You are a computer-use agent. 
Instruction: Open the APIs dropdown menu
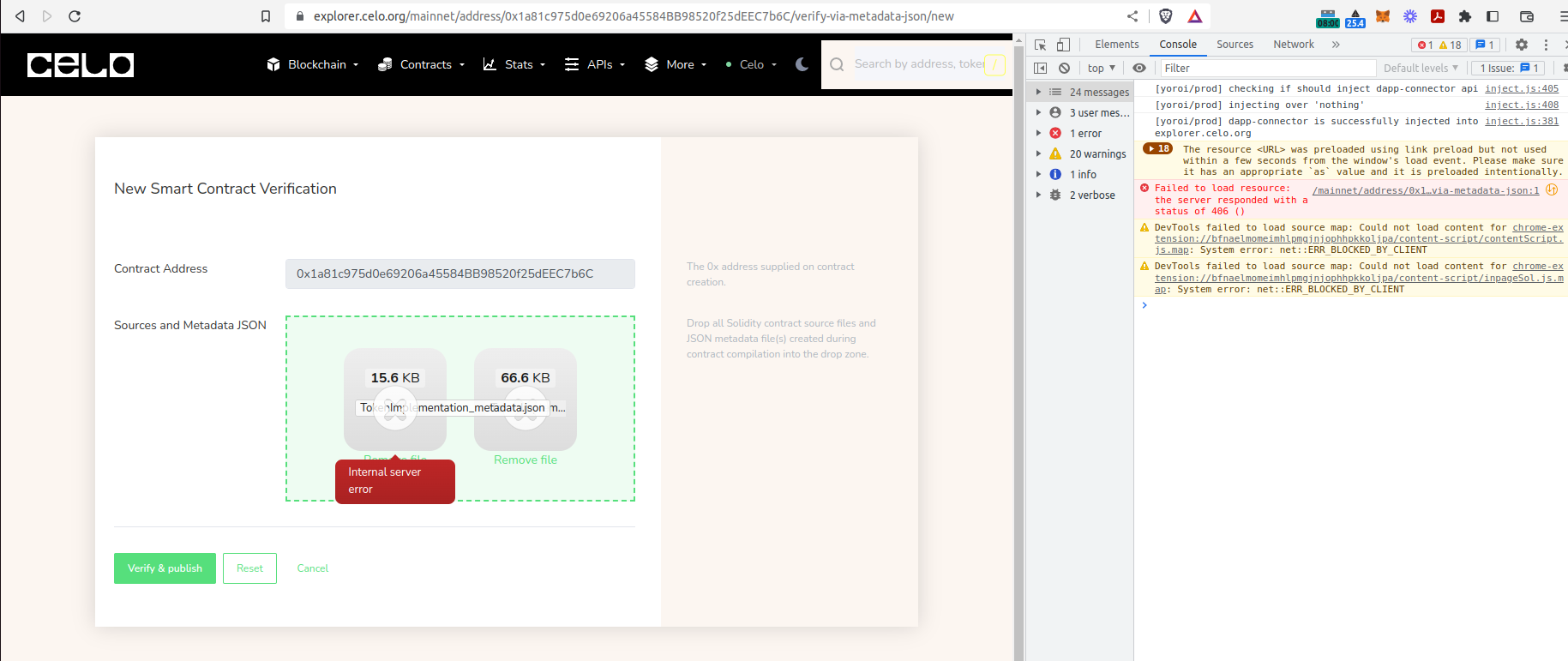coord(595,64)
